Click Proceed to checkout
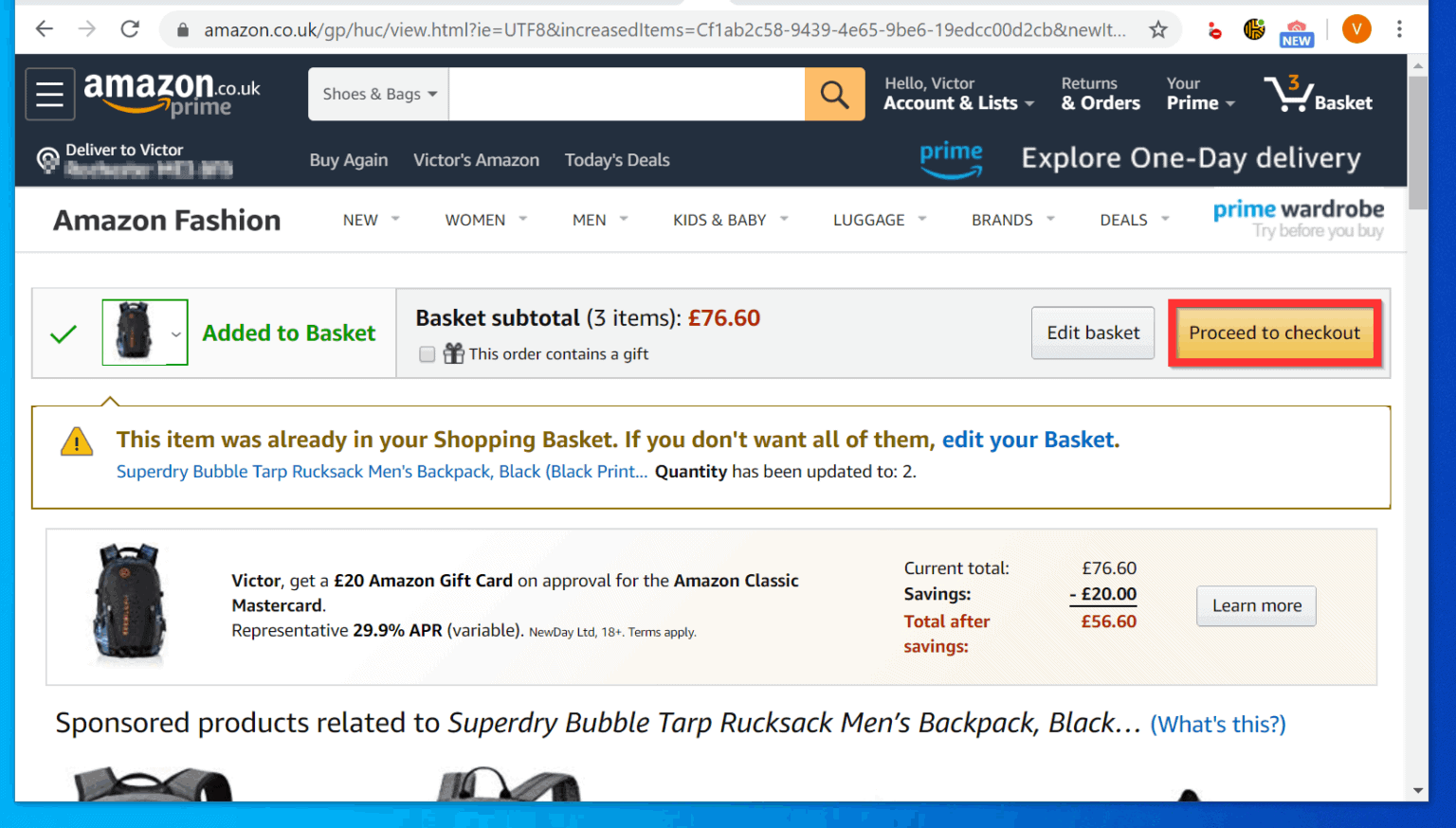Viewport: 1456px width, 828px height. point(1274,333)
